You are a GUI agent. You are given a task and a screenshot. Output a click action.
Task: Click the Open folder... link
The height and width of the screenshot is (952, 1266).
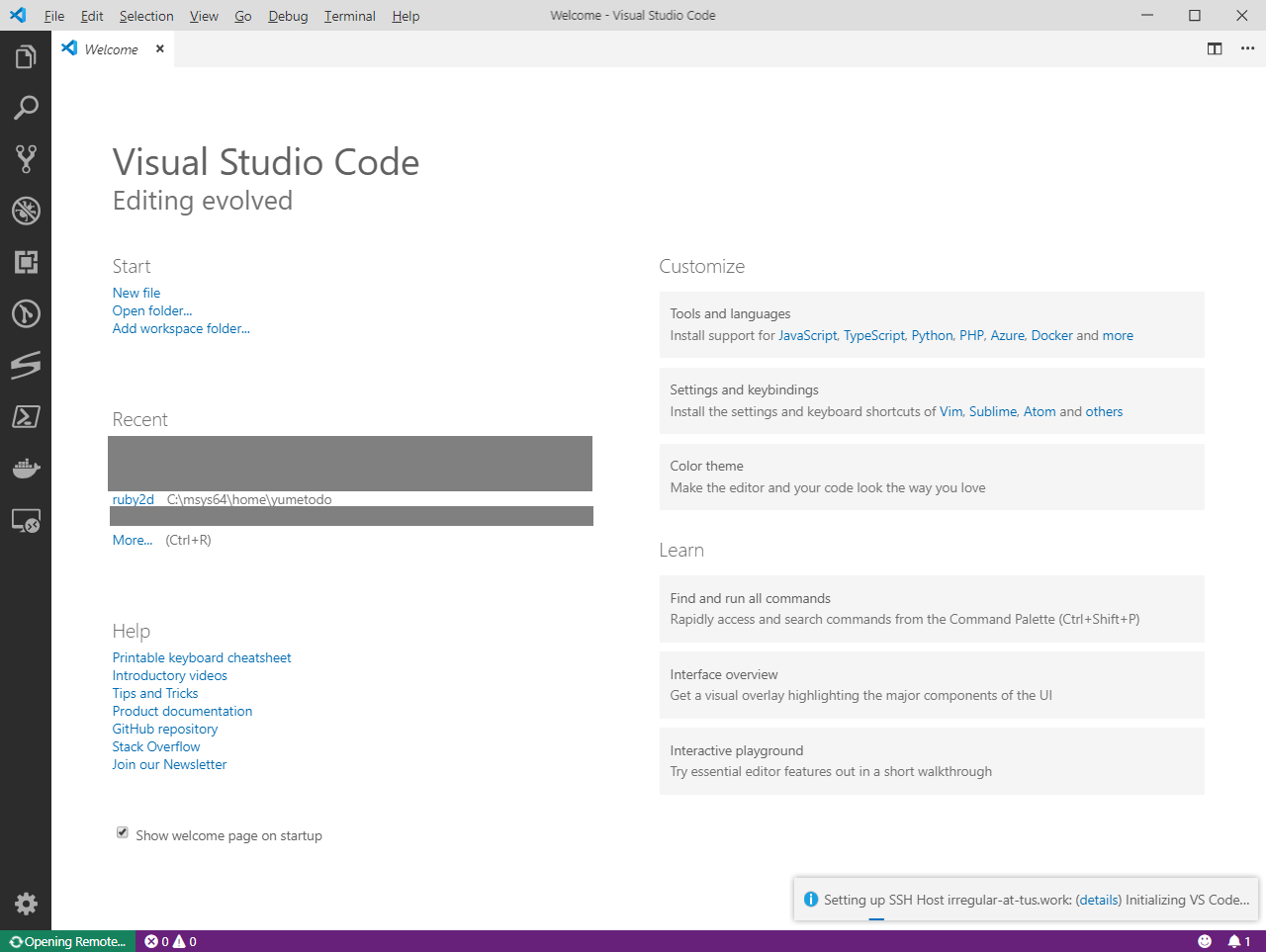point(152,310)
